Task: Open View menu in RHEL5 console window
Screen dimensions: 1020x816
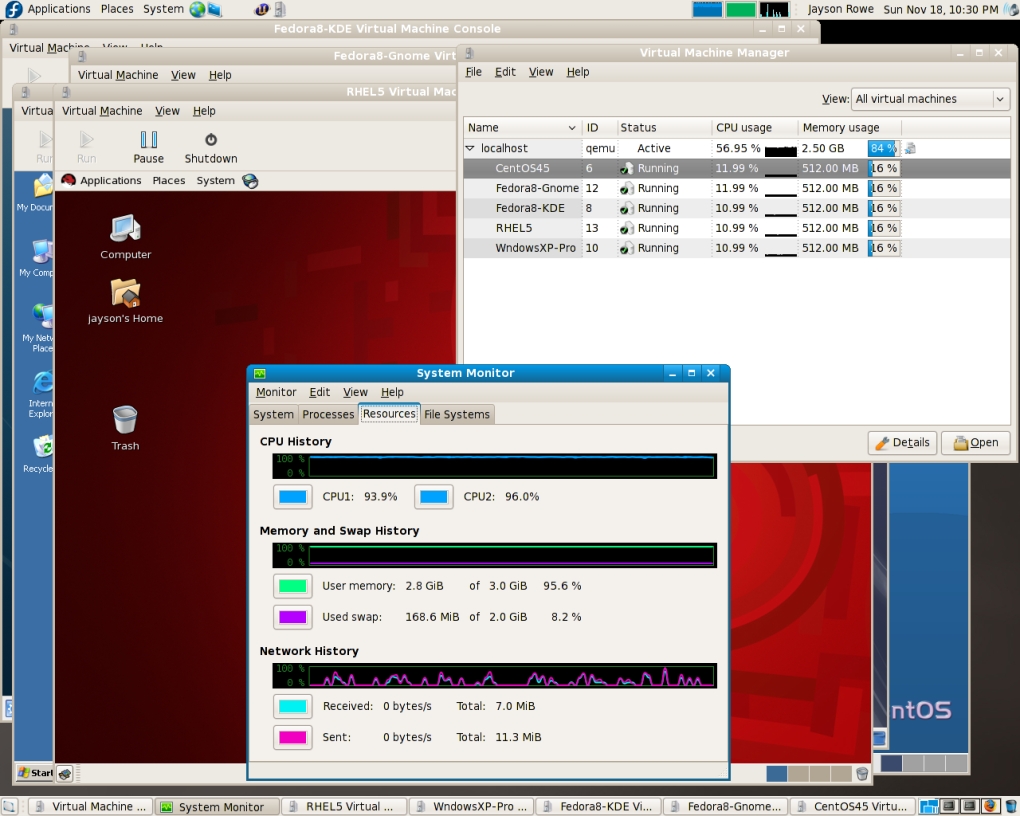Action: [167, 111]
